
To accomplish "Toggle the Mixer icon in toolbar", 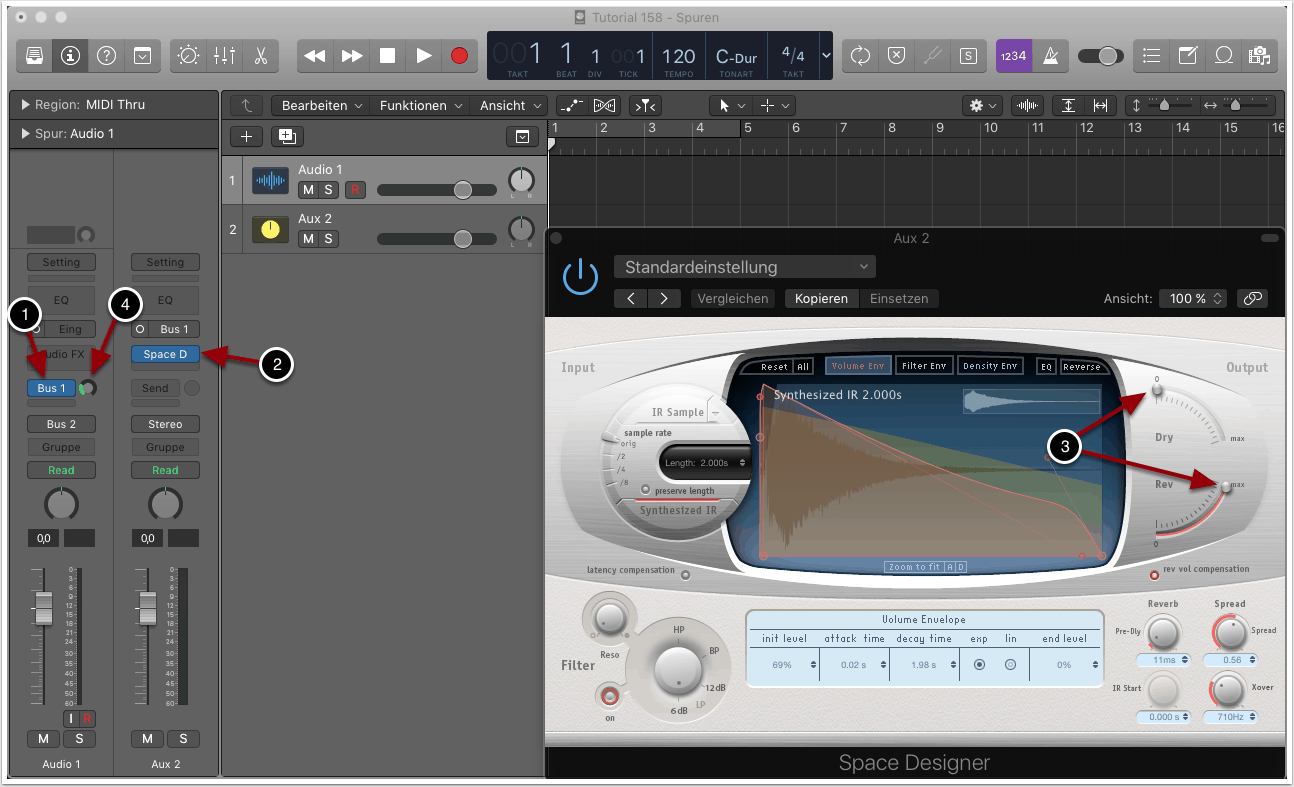I will (x=224, y=56).
